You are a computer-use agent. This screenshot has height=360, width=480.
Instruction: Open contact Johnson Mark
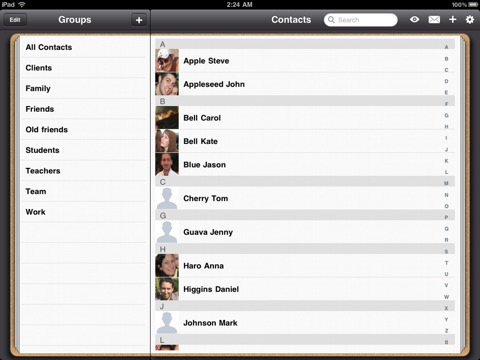(305, 323)
